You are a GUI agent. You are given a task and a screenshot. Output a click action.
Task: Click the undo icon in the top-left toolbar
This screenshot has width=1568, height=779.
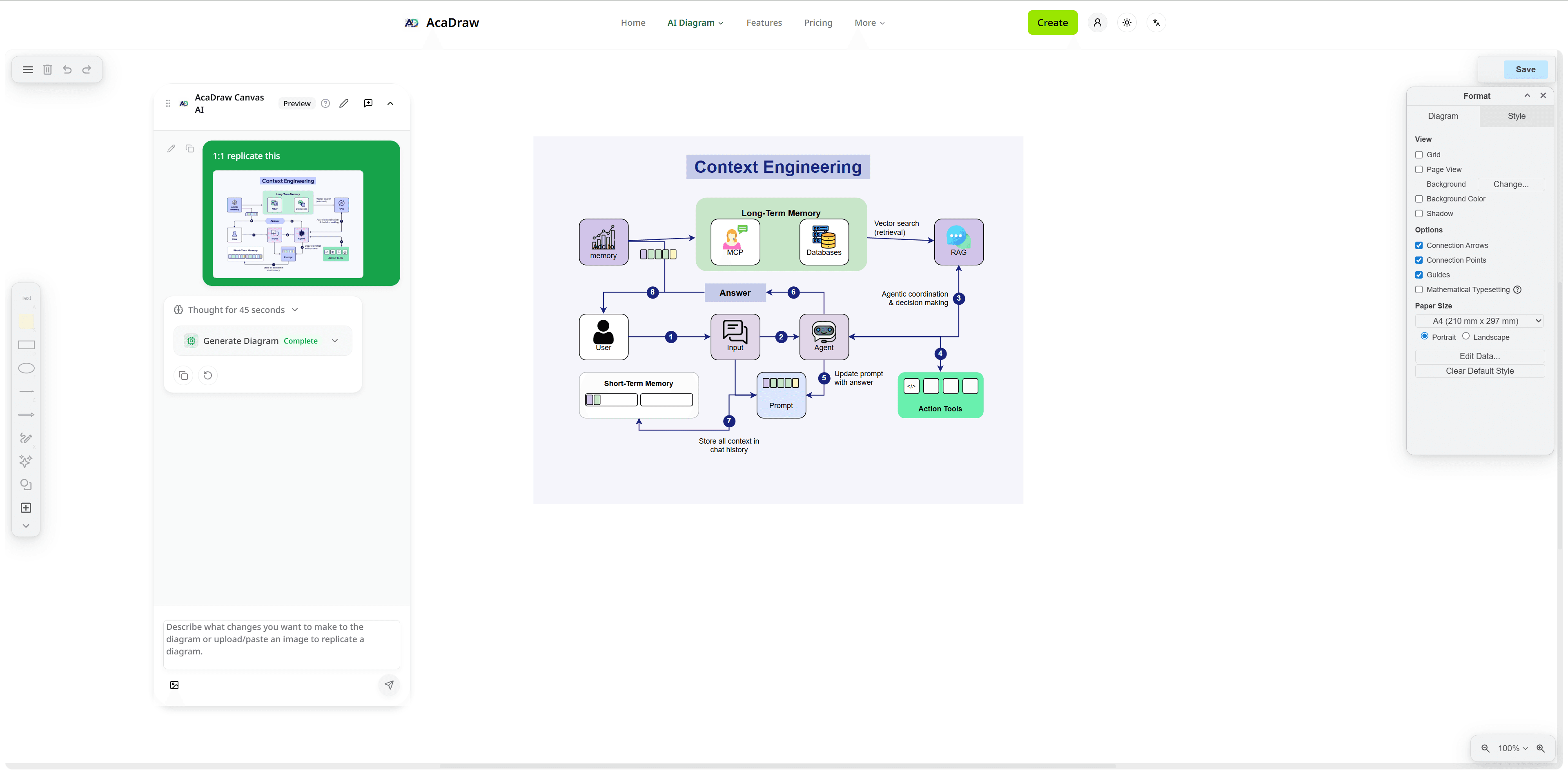coord(67,69)
